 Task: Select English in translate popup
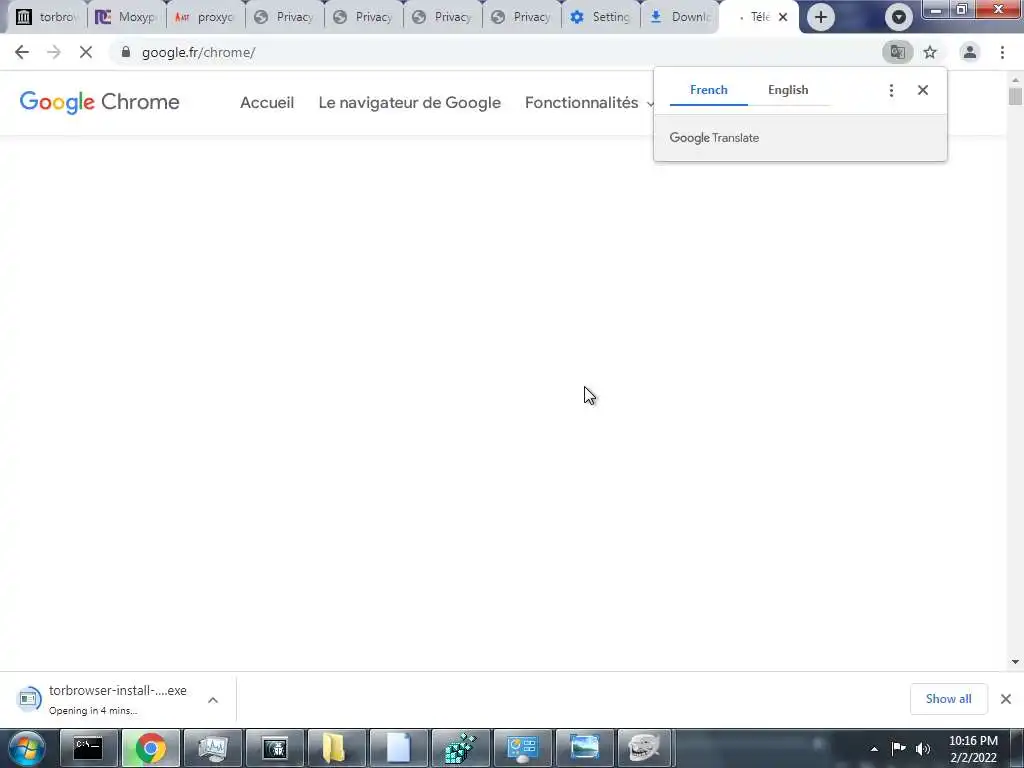[788, 90]
